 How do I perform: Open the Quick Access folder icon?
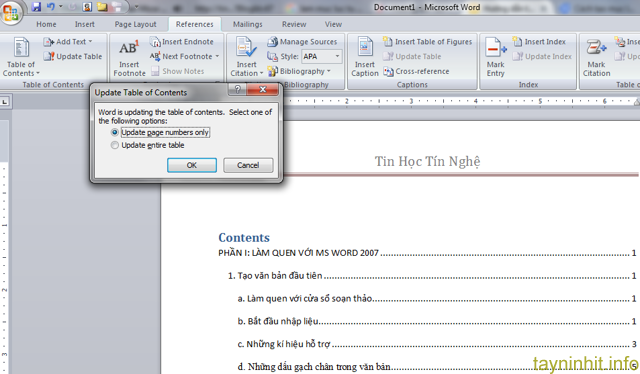pyautogui.click(x=102, y=7)
